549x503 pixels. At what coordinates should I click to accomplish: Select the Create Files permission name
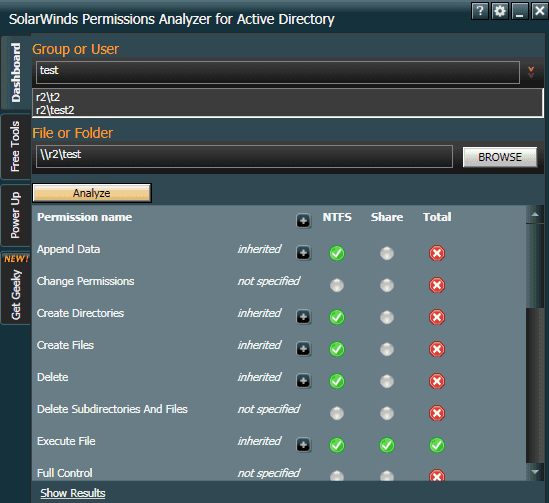(x=65, y=345)
